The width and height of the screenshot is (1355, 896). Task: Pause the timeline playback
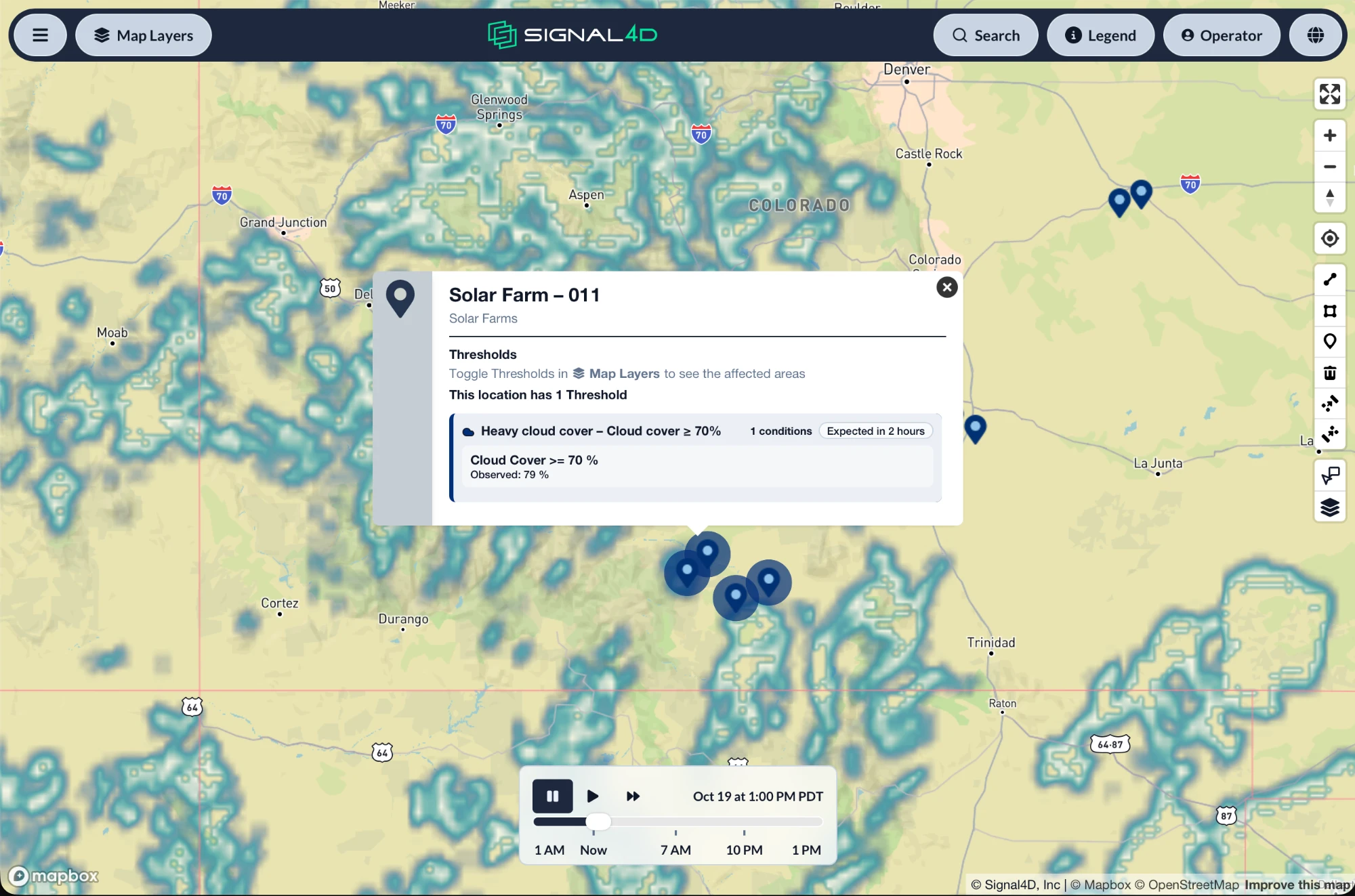[x=552, y=796]
